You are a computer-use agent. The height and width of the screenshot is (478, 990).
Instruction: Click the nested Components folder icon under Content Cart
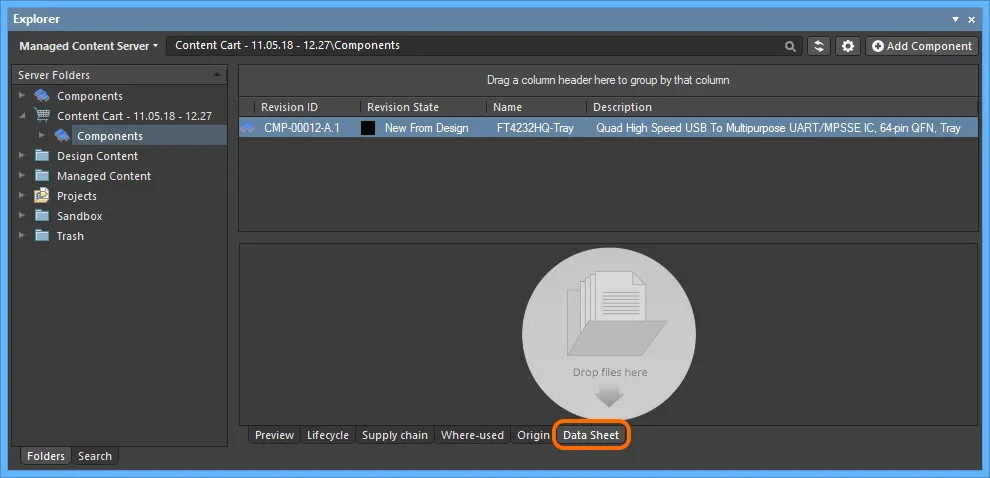pos(63,136)
